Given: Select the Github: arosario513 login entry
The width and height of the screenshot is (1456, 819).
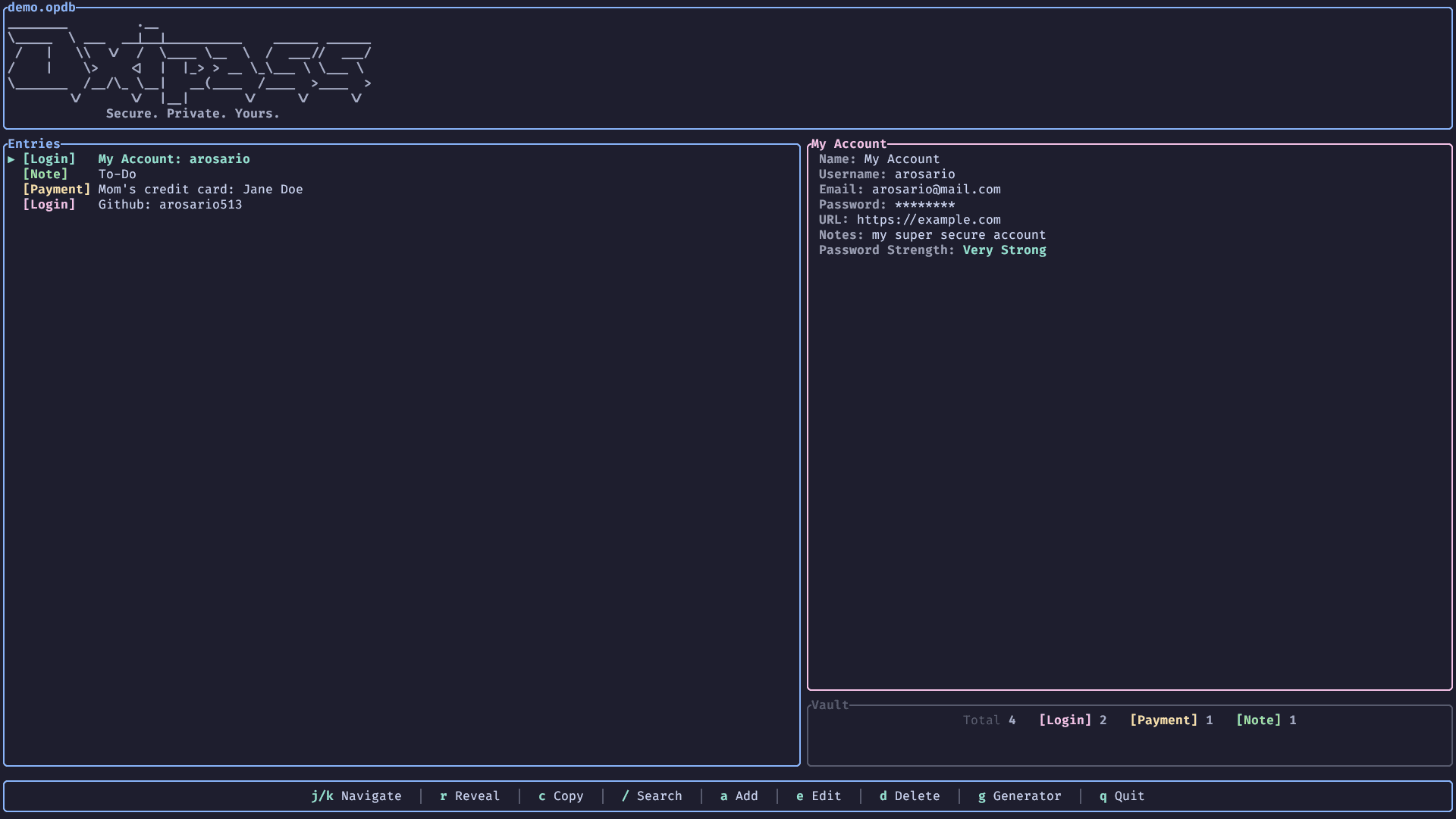Looking at the screenshot, I should point(402,205).
